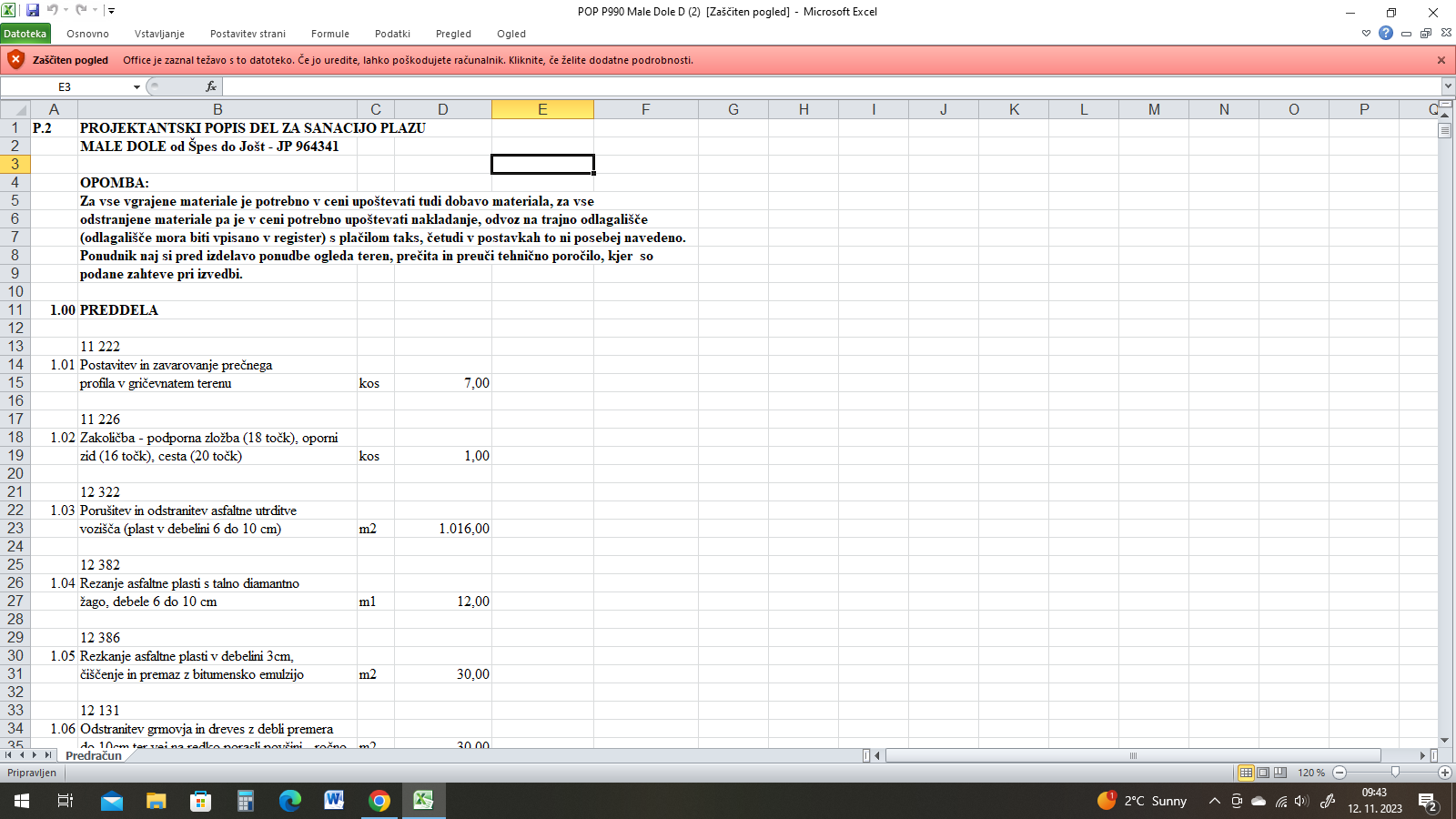Click the zoom slider handle
Viewport: 1456px width, 819px height.
click(1395, 773)
